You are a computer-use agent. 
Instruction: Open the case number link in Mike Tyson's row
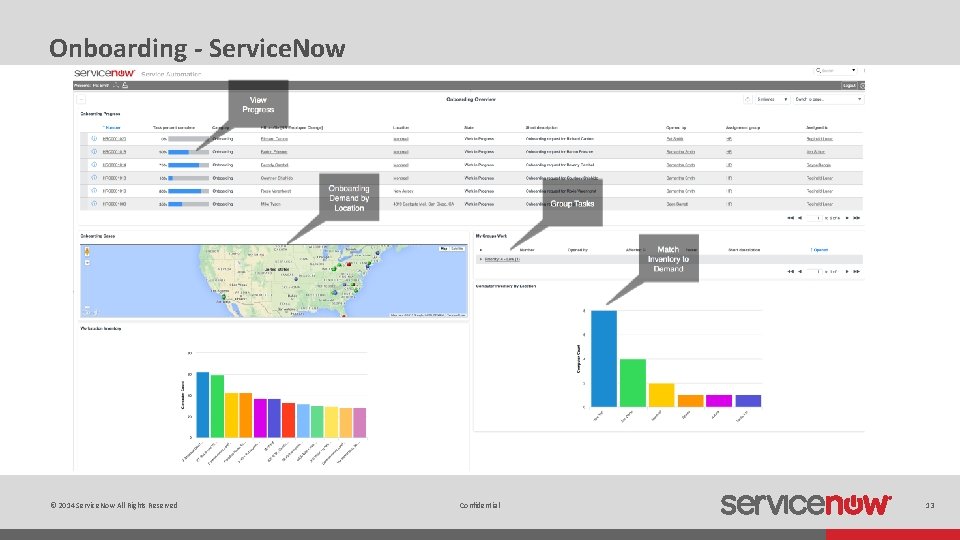pyautogui.click(x=114, y=204)
